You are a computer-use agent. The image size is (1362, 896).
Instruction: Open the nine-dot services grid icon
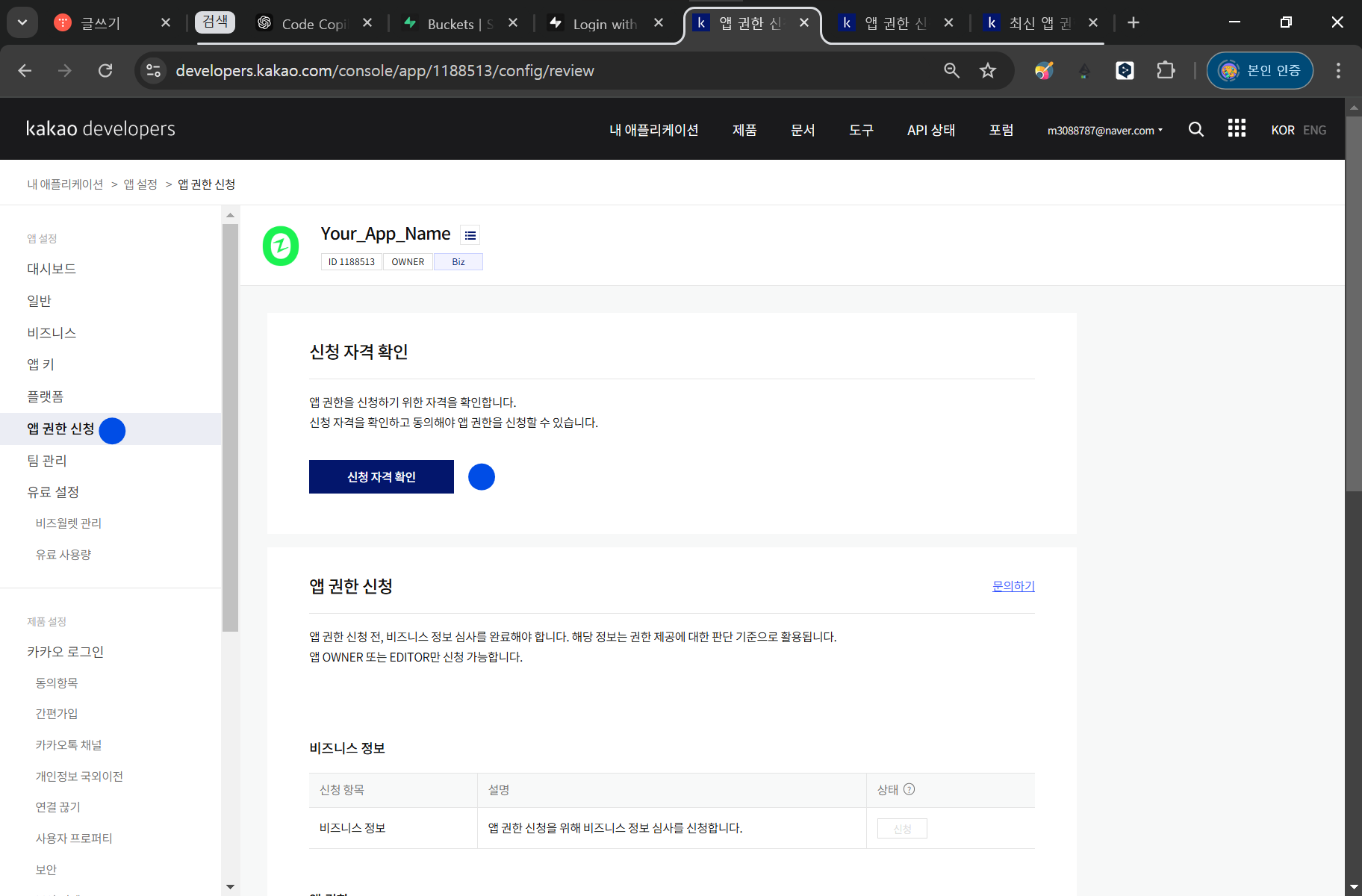point(1237,128)
